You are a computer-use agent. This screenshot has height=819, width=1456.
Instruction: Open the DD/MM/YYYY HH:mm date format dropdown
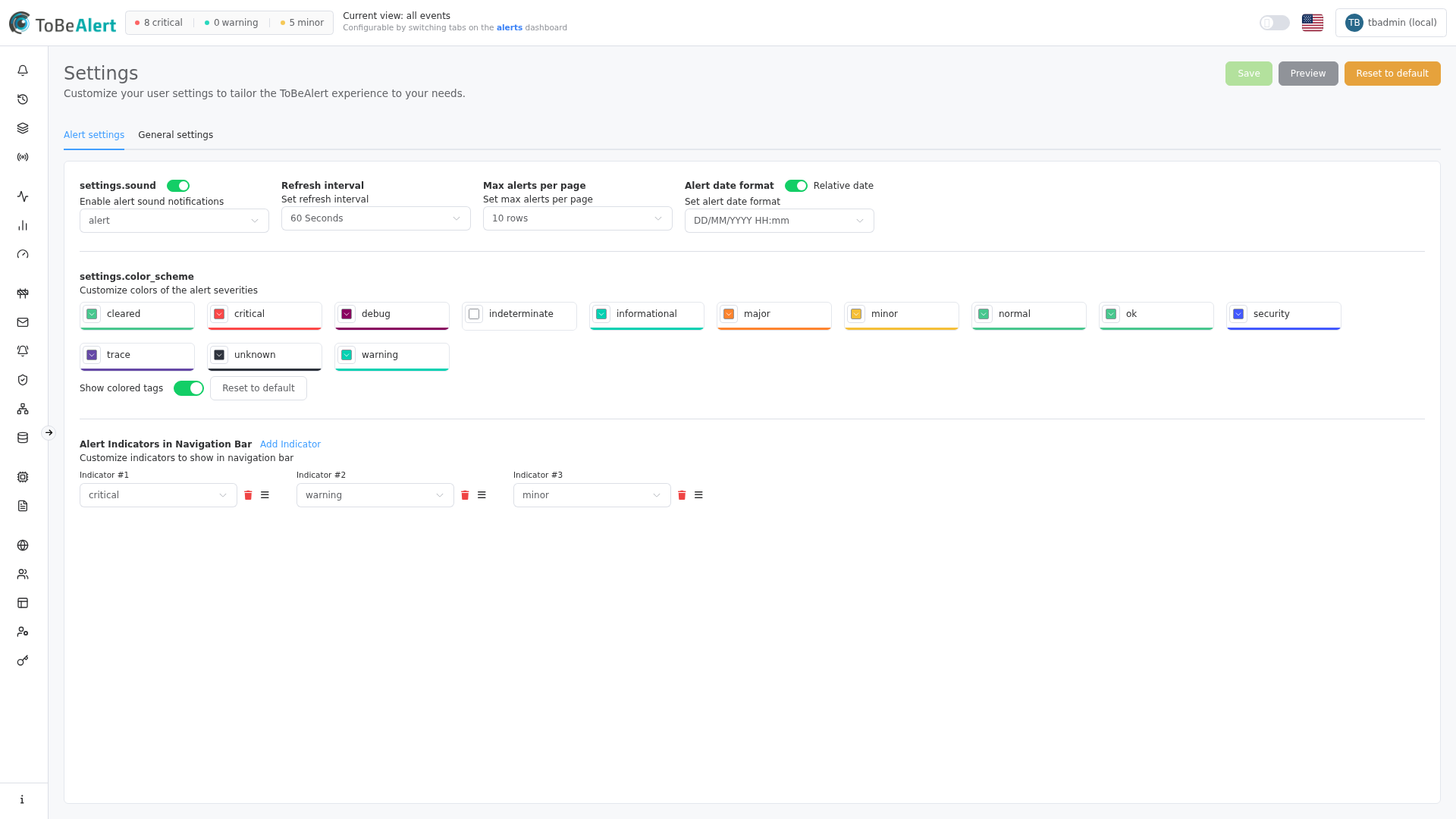click(780, 221)
